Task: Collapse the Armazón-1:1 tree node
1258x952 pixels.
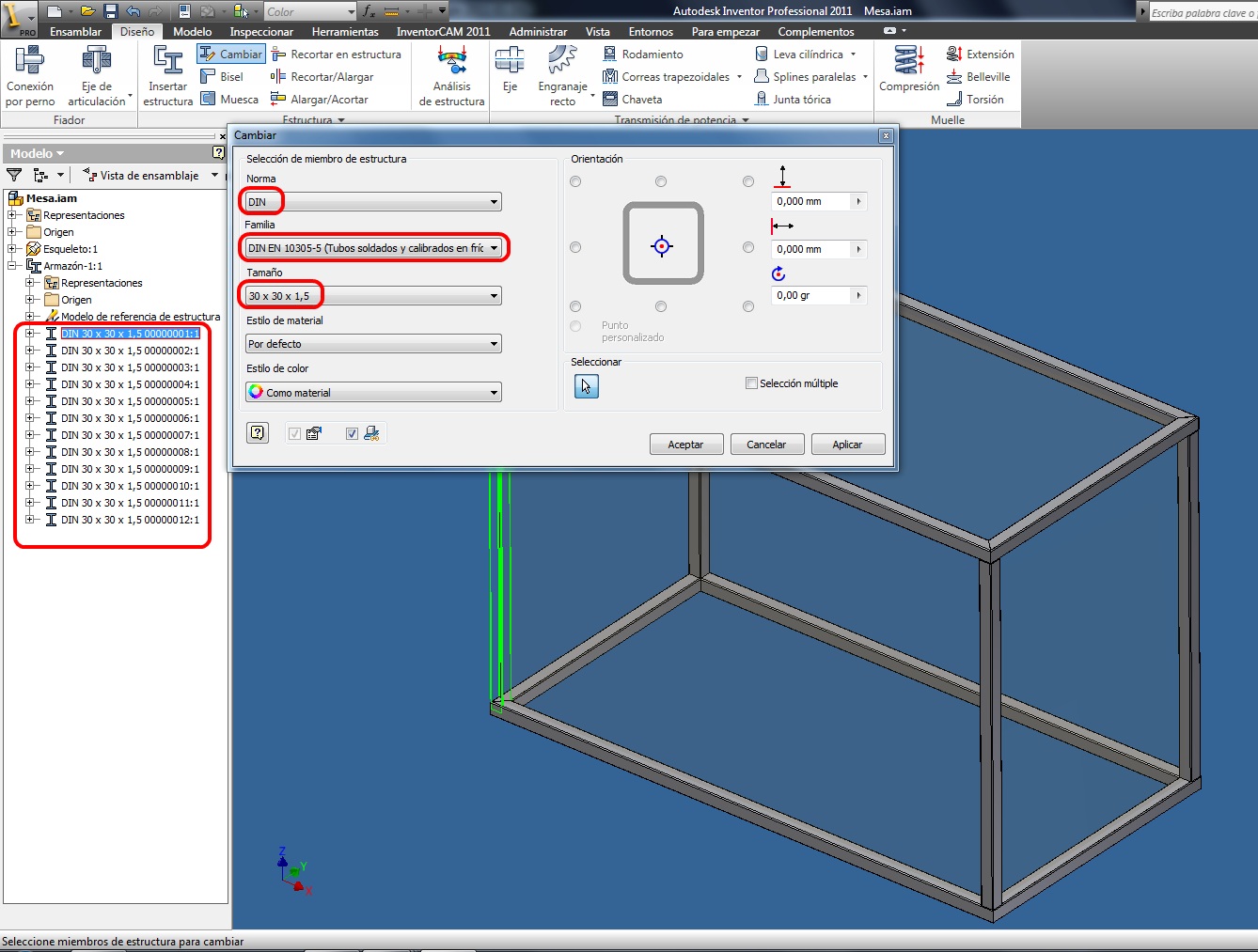Action: point(12,266)
